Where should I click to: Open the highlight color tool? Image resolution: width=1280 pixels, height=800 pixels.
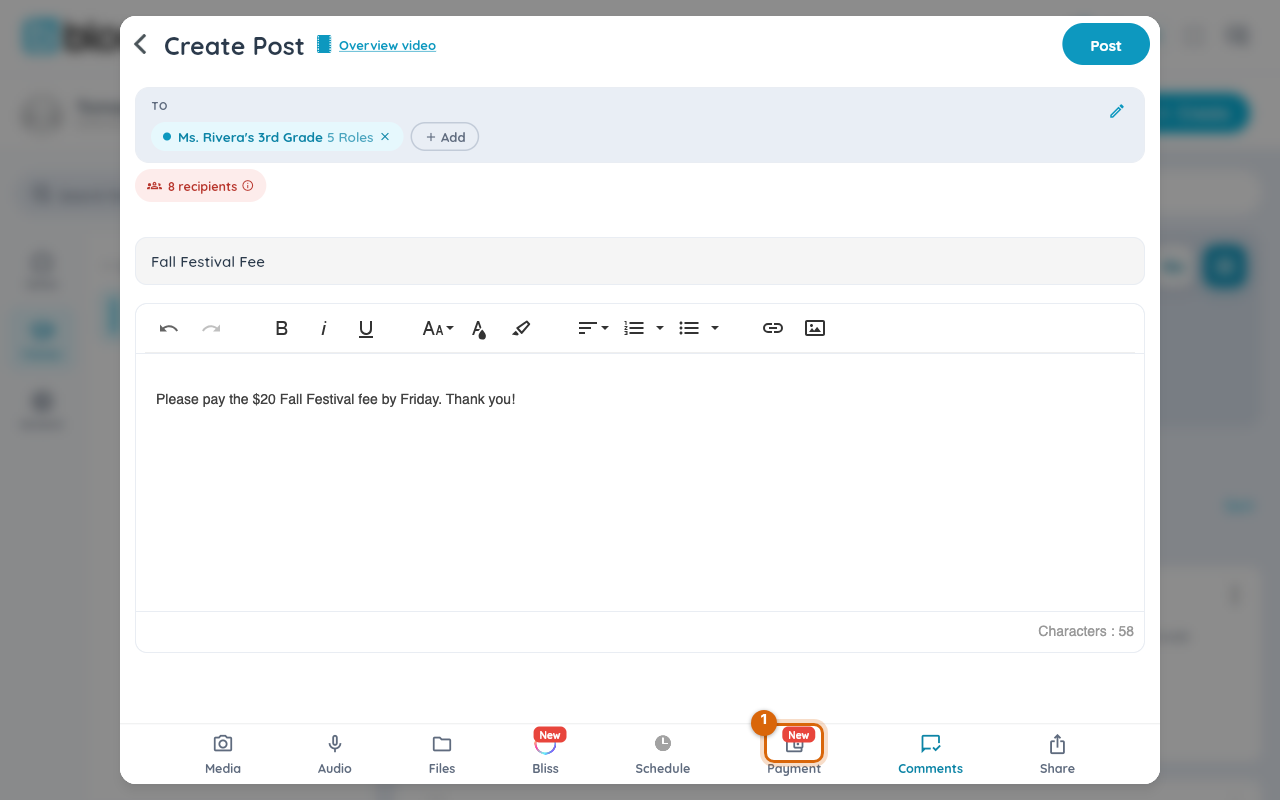[521, 328]
